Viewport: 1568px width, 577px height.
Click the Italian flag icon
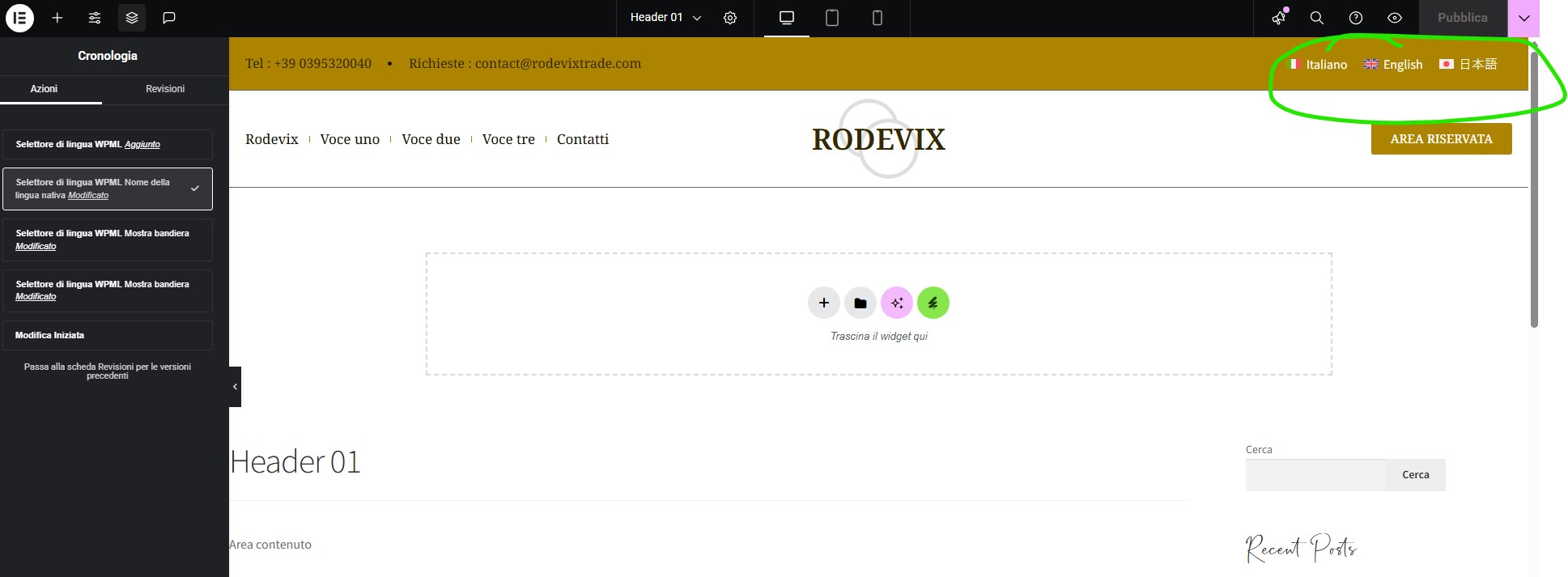[1294, 64]
